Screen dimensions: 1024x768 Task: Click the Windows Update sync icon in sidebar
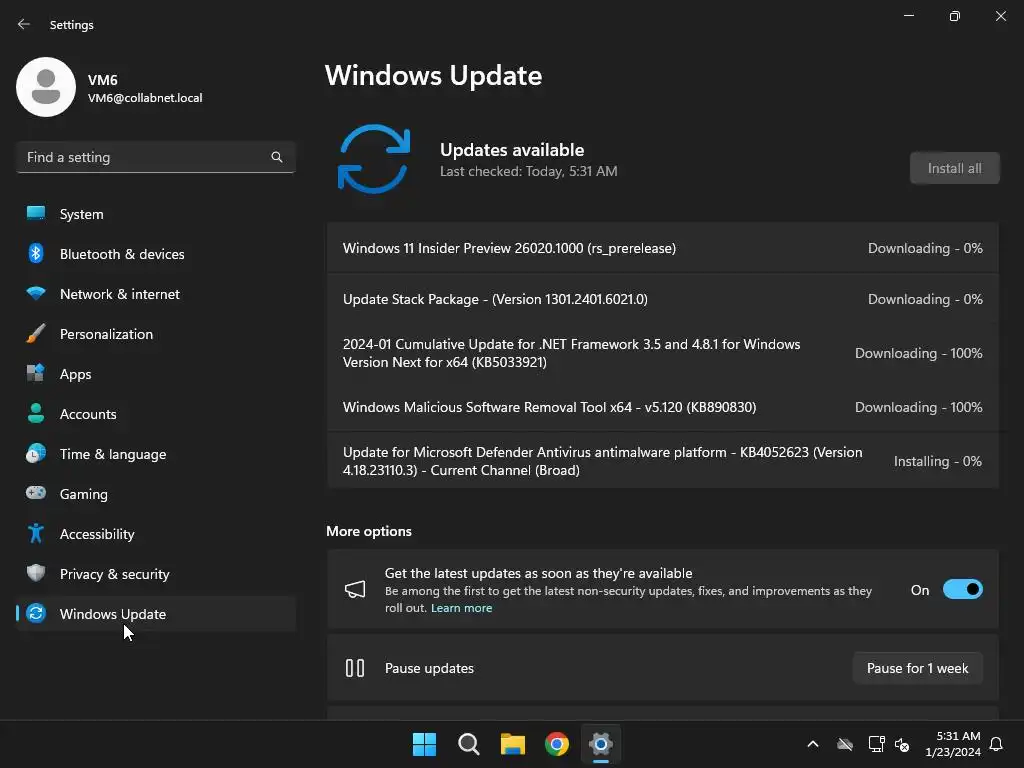(36, 613)
